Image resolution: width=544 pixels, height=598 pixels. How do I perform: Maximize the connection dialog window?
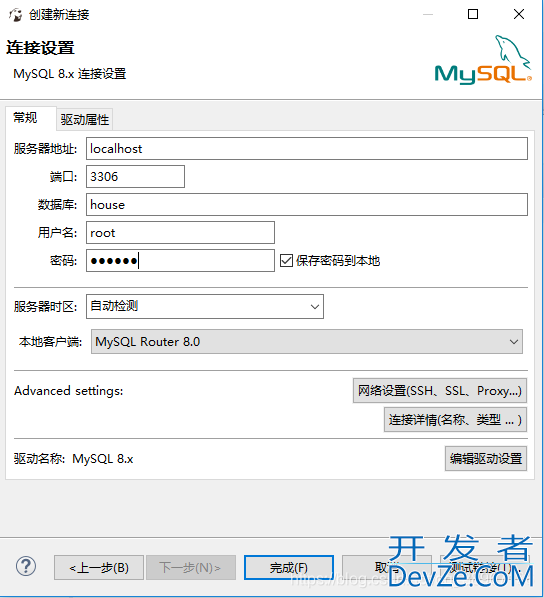pos(473,14)
